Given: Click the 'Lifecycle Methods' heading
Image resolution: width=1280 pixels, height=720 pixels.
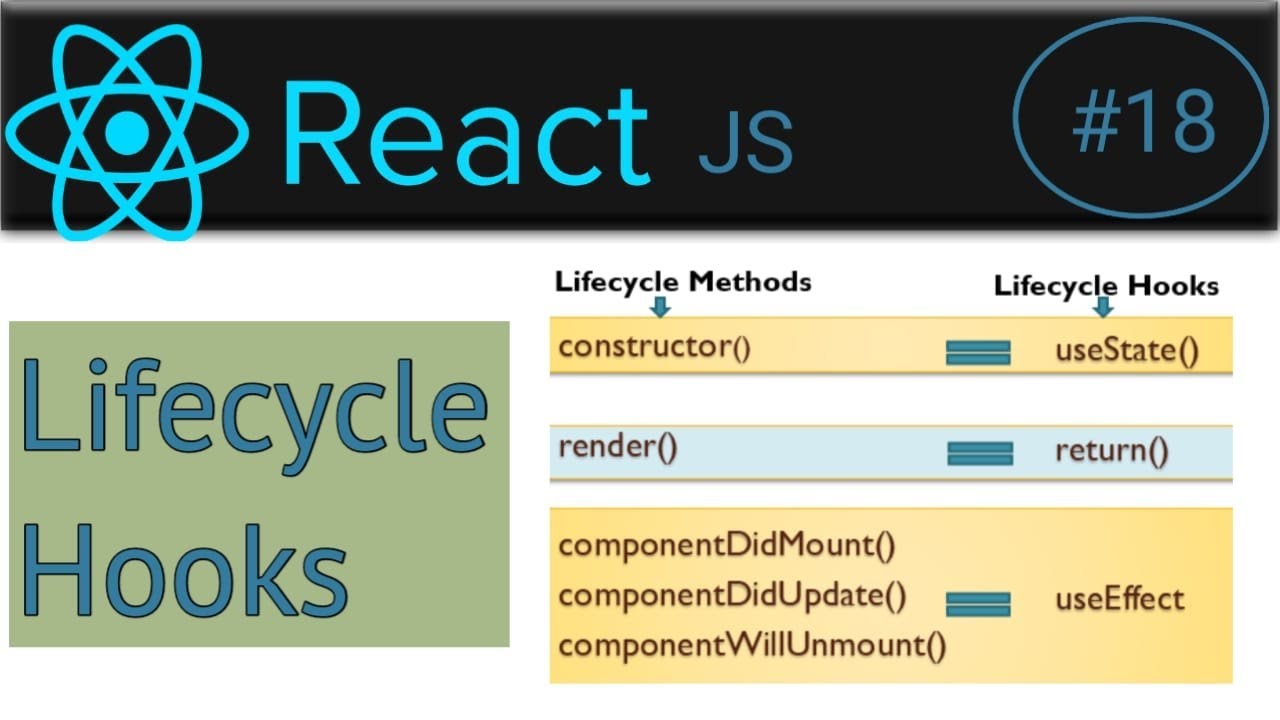Looking at the screenshot, I should click(683, 282).
